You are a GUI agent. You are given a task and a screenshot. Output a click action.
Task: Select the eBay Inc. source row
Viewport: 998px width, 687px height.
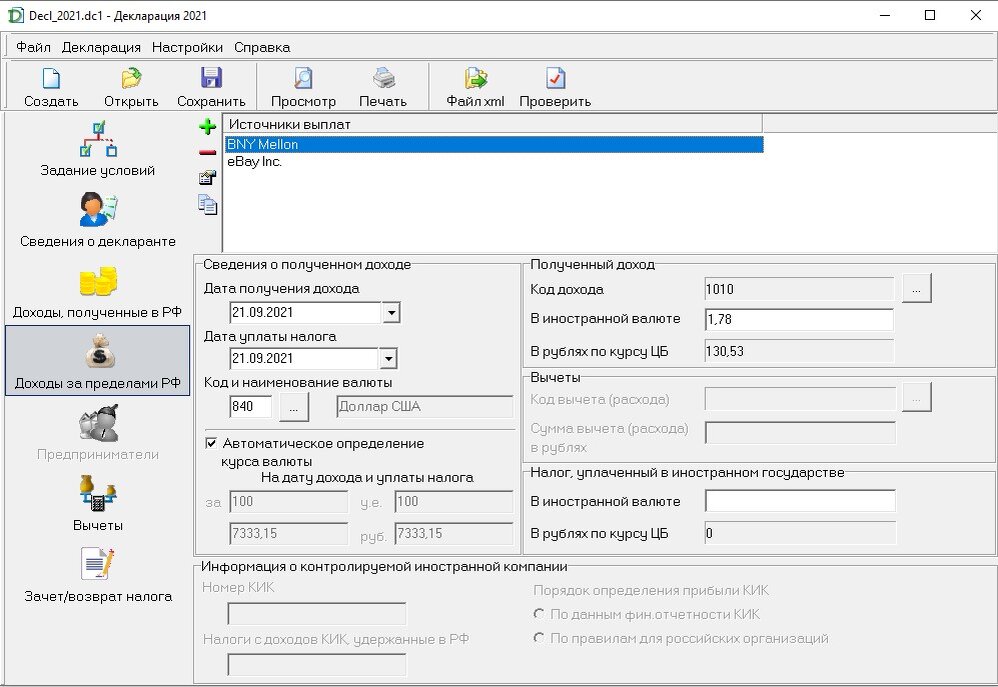click(x=494, y=162)
